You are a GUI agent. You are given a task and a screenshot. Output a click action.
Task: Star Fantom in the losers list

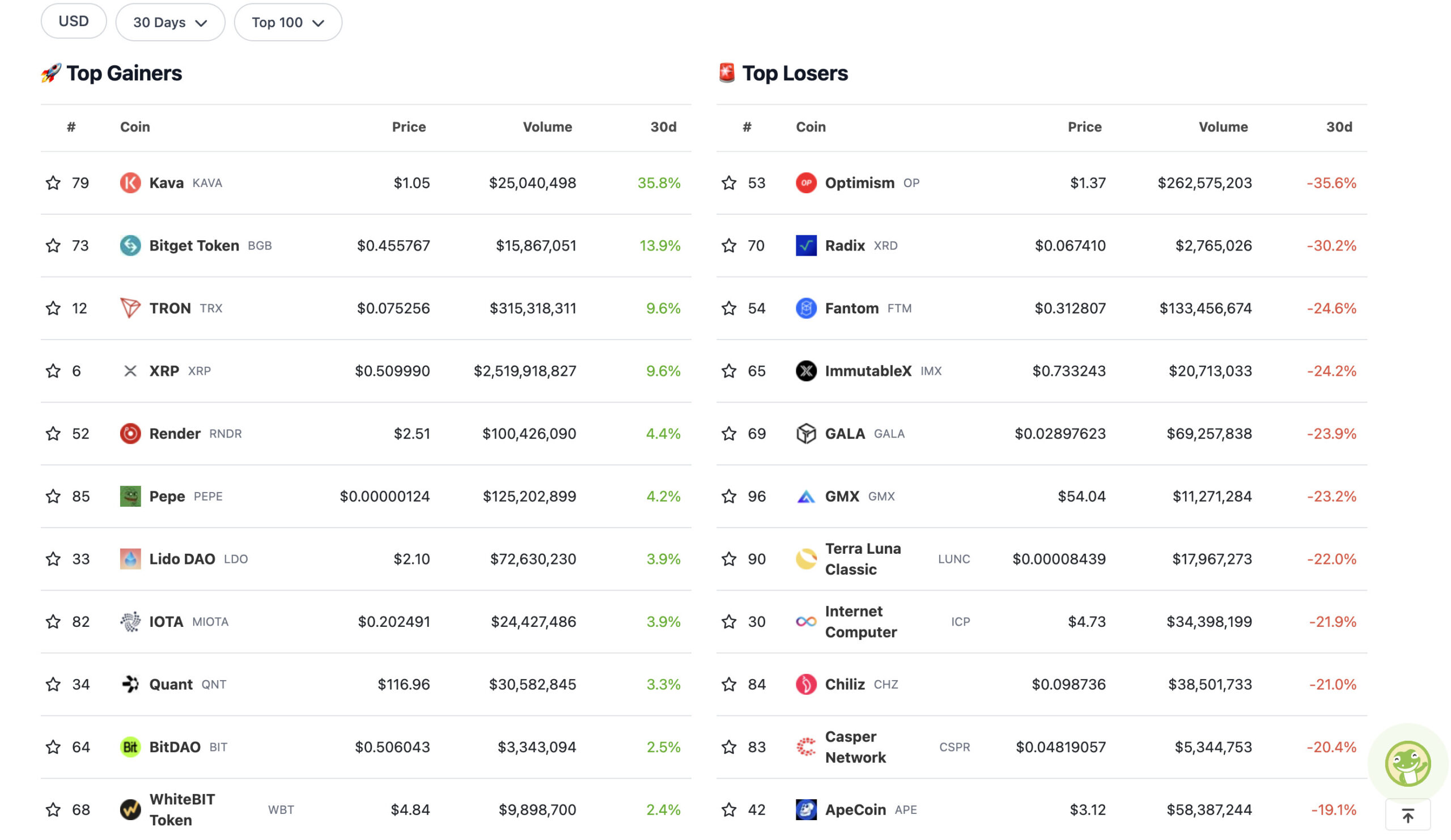pyautogui.click(x=729, y=308)
